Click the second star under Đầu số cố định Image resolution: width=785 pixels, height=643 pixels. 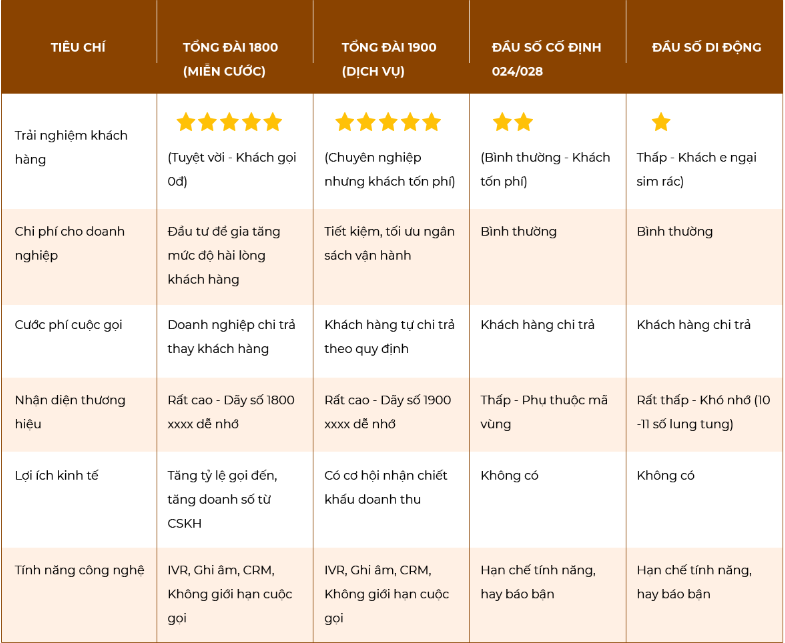point(523,123)
